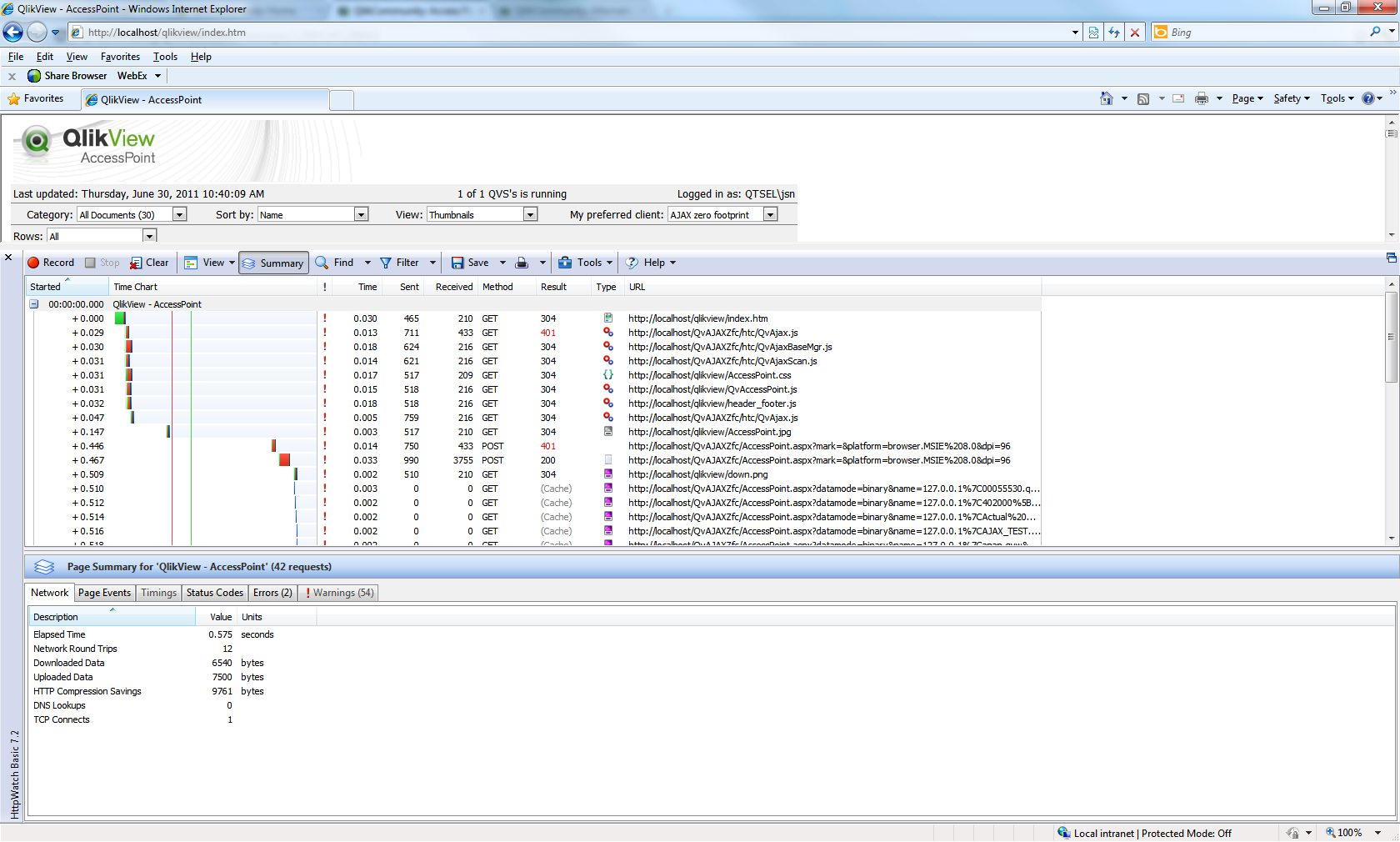Switch to the Errors (2) tab
Screen dimensions: 1400x842
coord(272,593)
